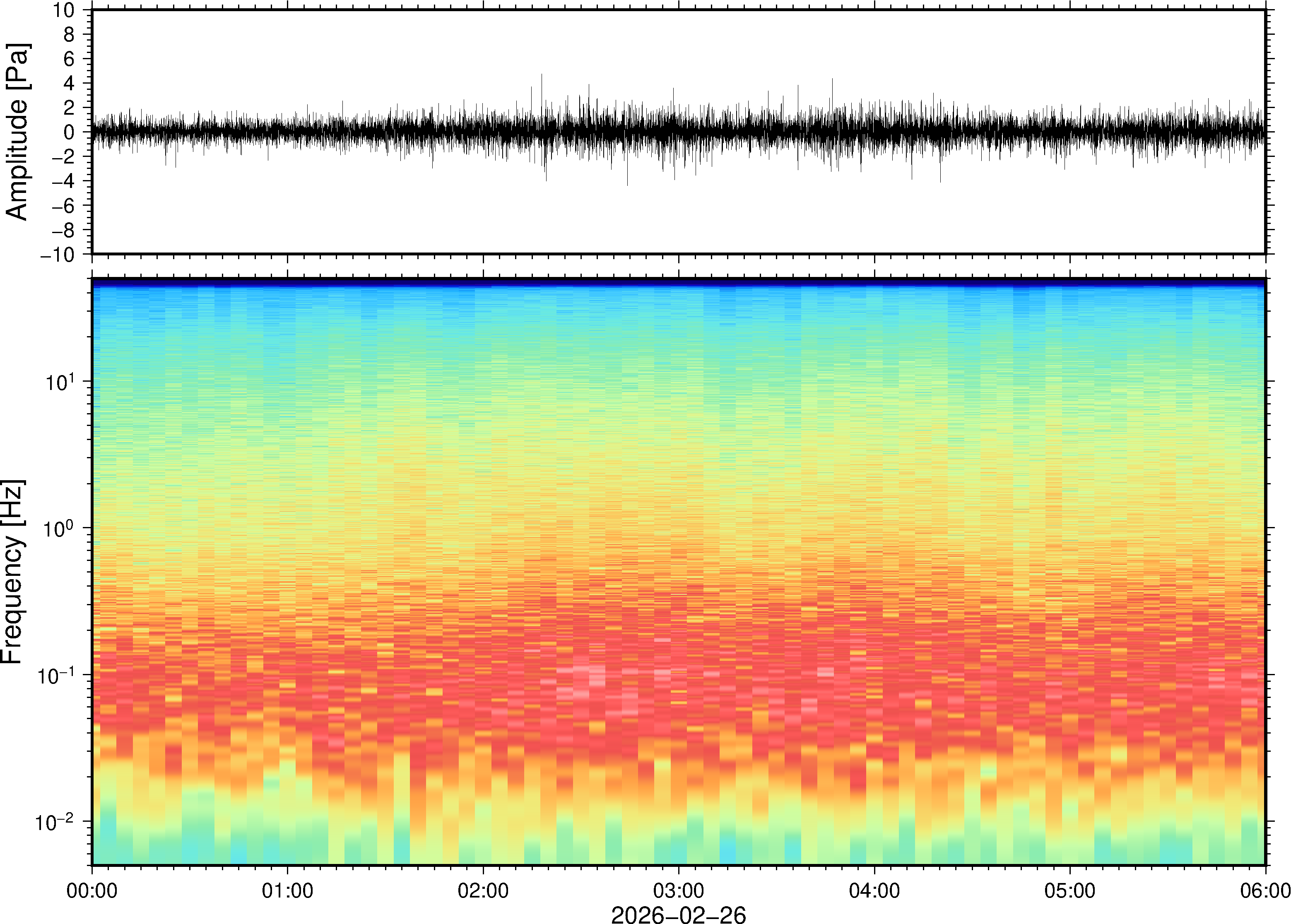1291x924 pixels.
Task: Click the 05:00 time axis label
Action: tap(1069, 890)
